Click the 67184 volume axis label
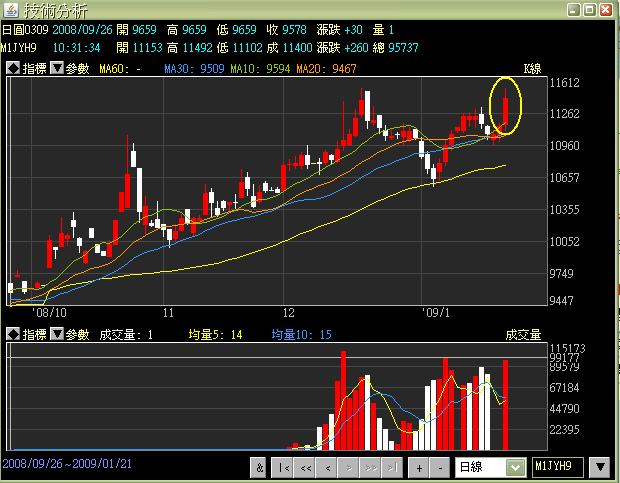620x483 pixels. (564, 388)
